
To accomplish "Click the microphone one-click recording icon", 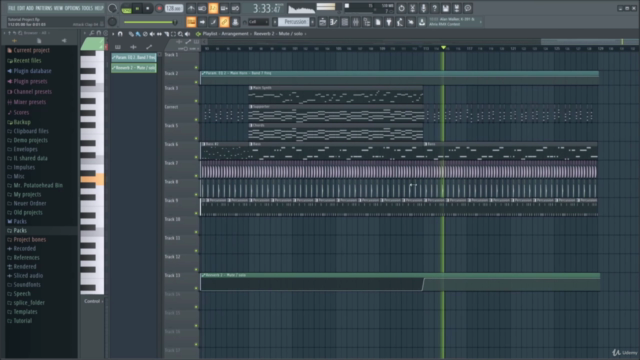I will pos(423,8).
